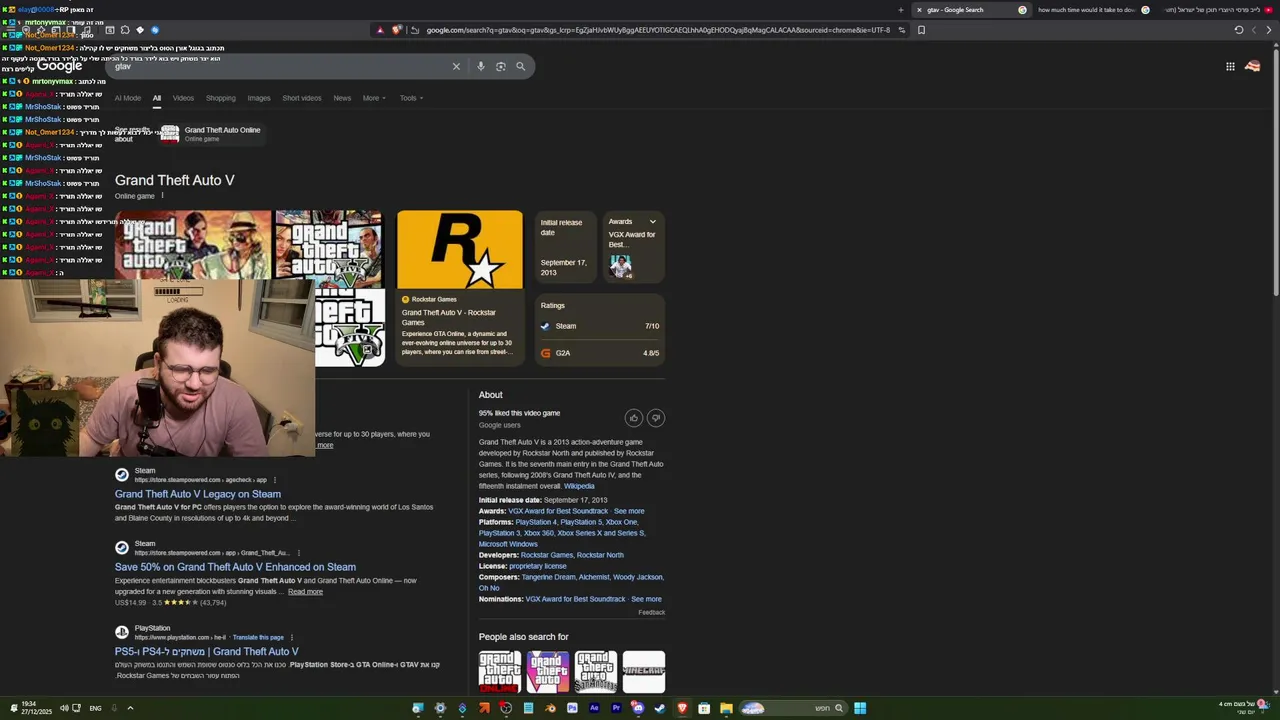This screenshot has width=1280, height=720.
Task: Select the Images search tab
Action: [x=259, y=98]
